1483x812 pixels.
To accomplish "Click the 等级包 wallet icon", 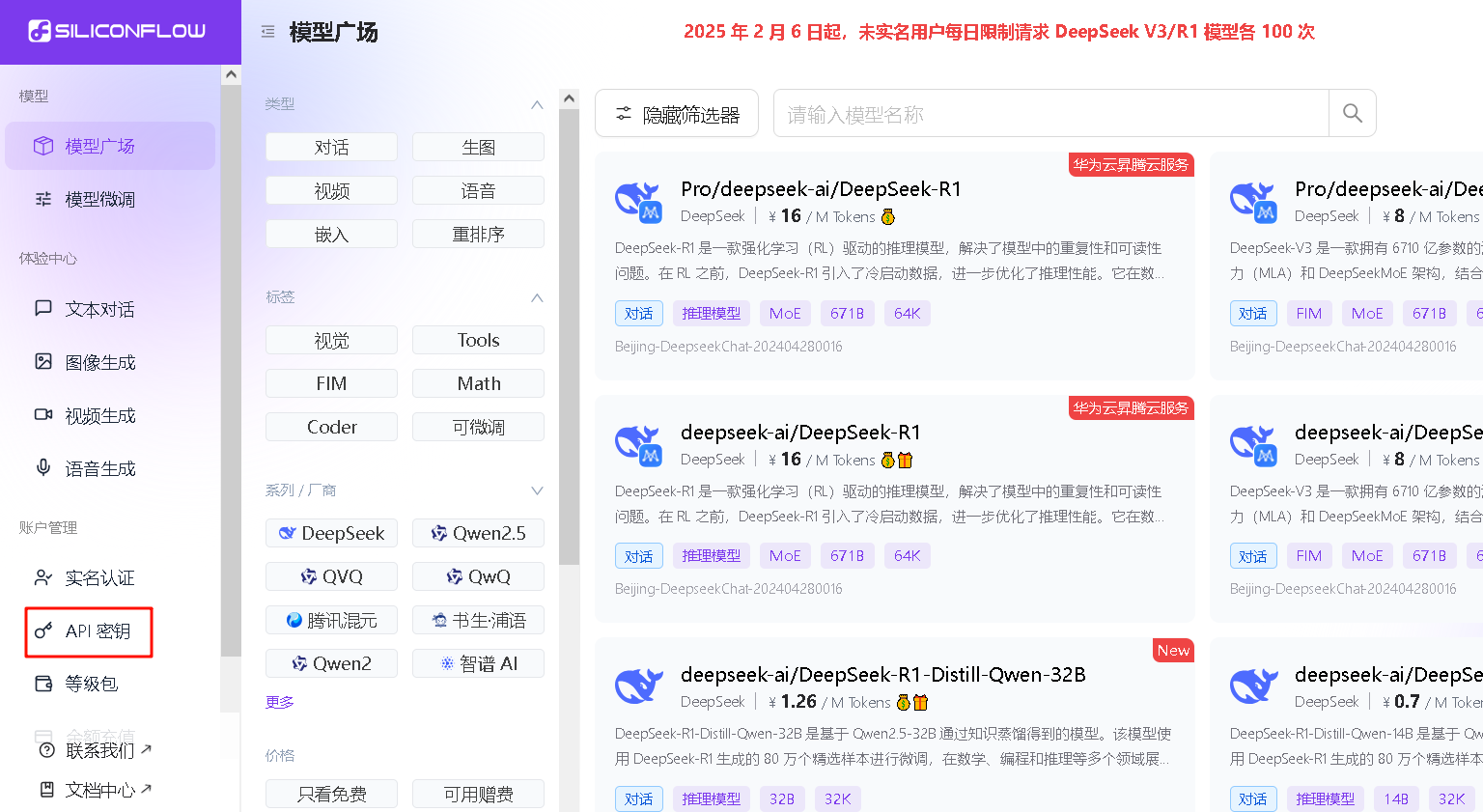I will point(43,684).
